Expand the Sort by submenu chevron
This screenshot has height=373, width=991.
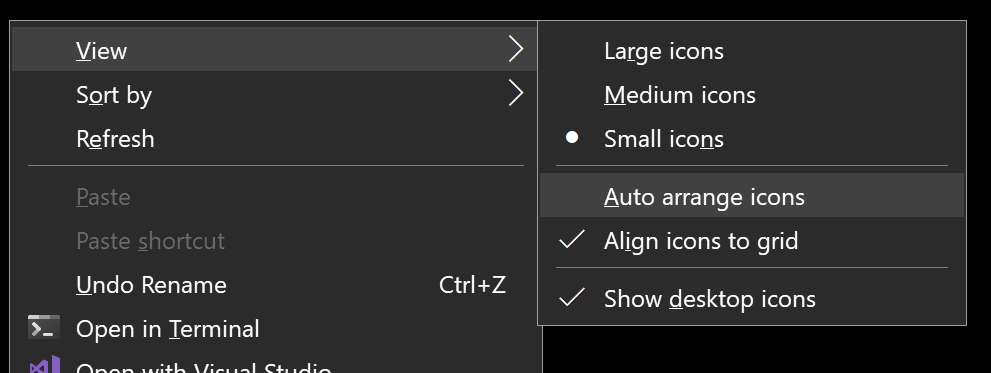click(x=516, y=94)
